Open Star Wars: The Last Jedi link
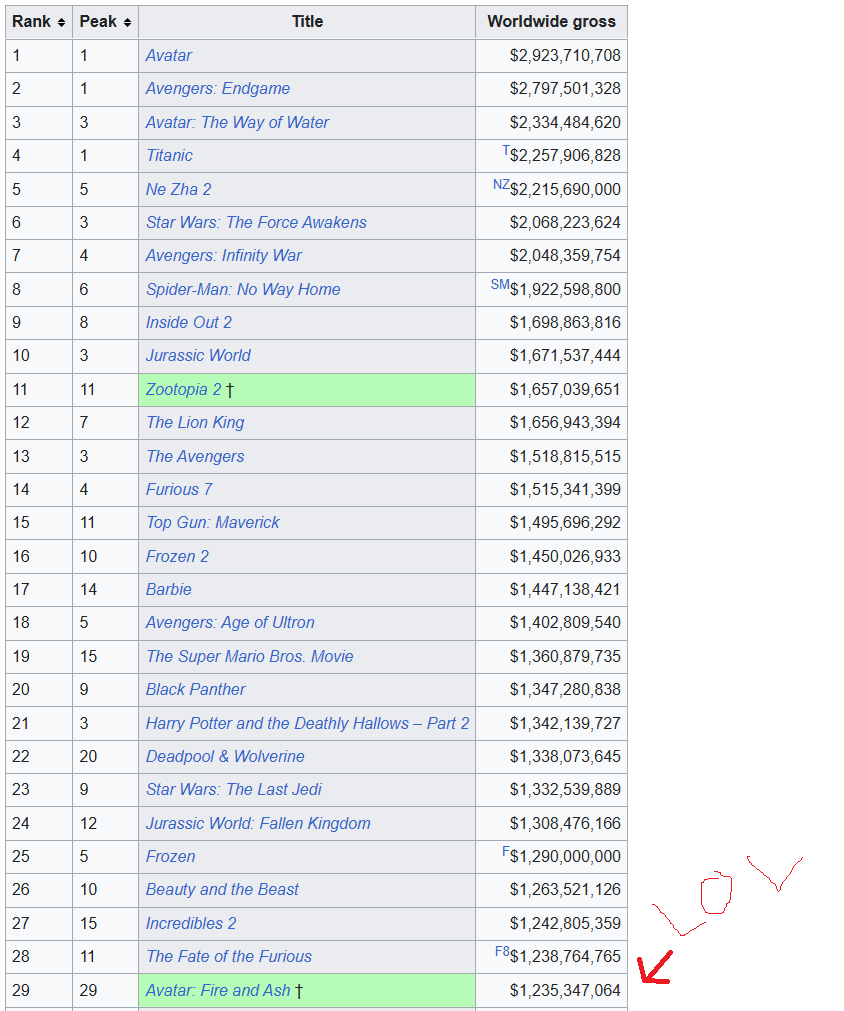Viewport: 844px width, 1011px height. coord(233,789)
